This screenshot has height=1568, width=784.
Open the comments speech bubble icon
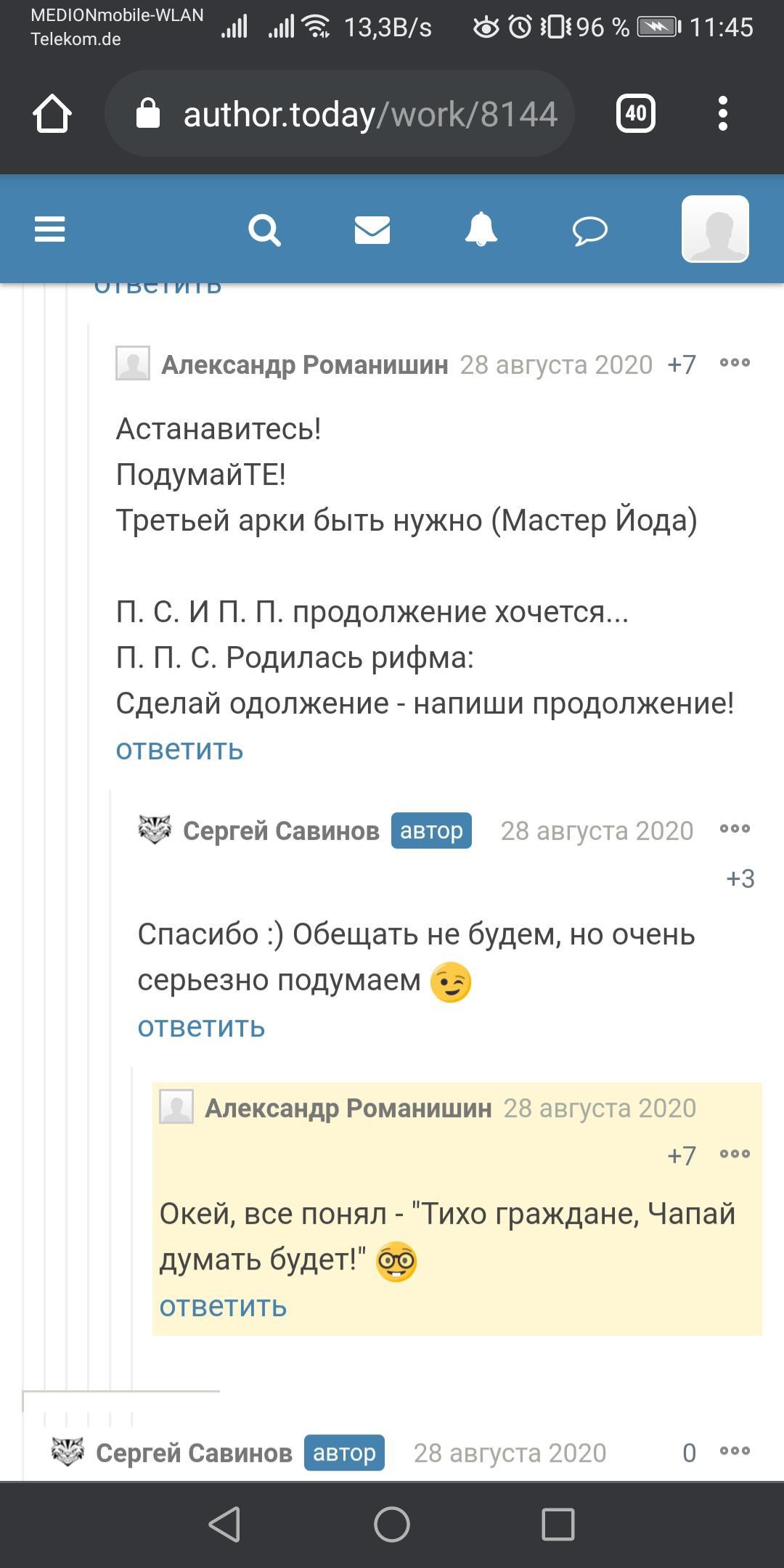click(x=589, y=231)
